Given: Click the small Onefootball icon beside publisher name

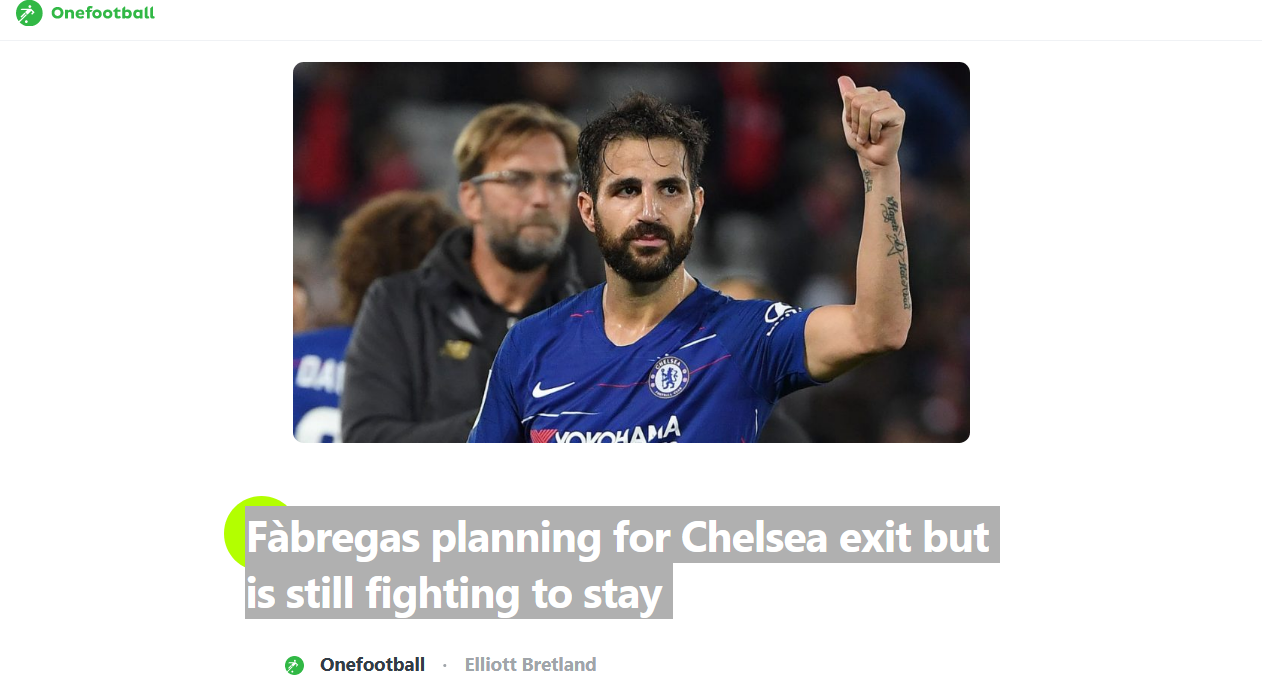Looking at the screenshot, I should coord(294,665).
